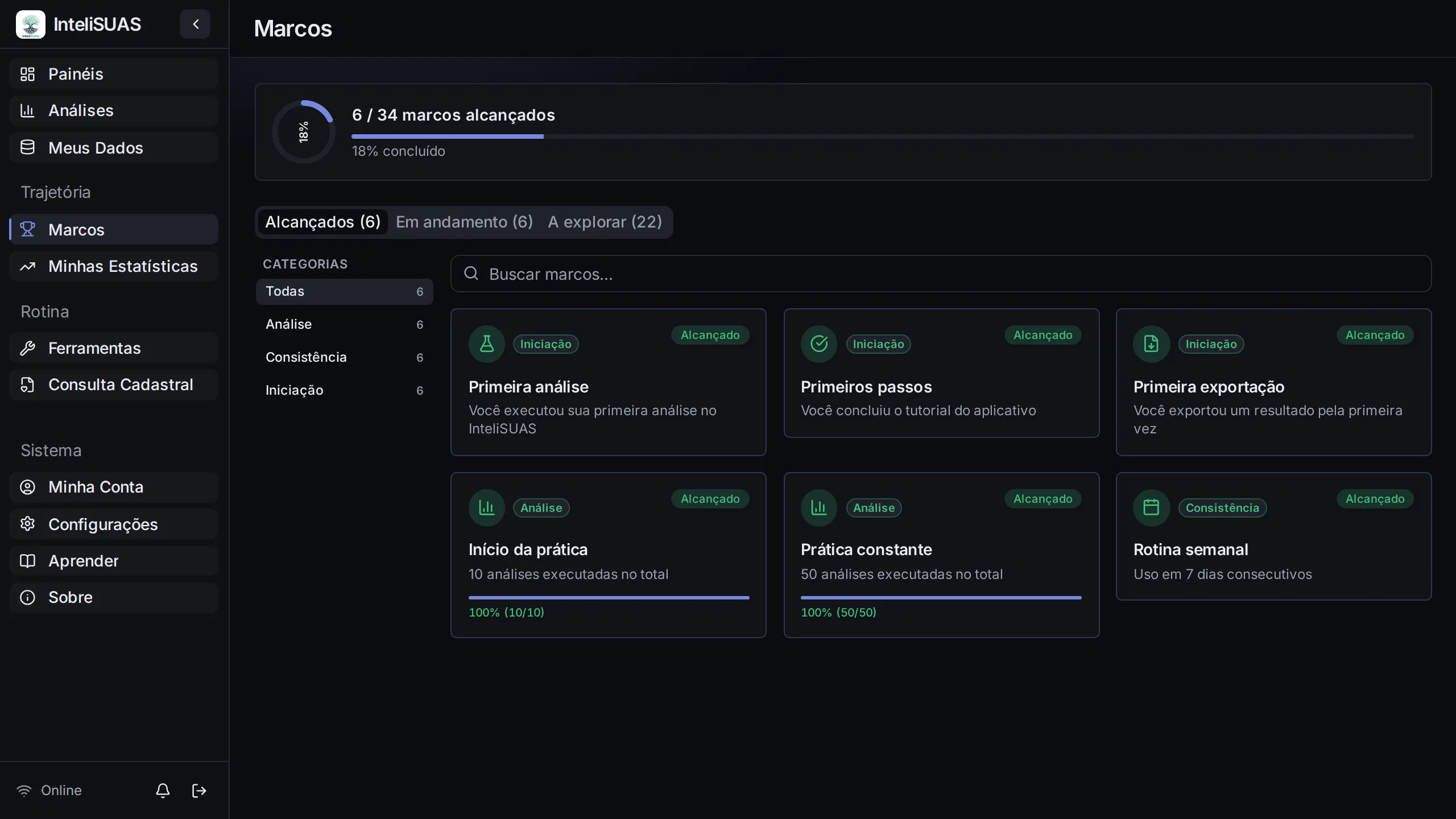Click the marcos alcançados progress bar

883,136
